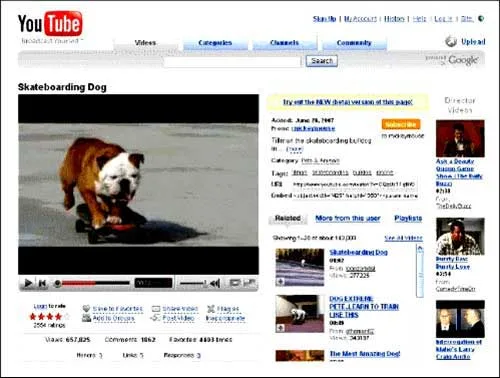Click the play button in the video player
The width and height of the screenshot is (500, 378).
coord(28,283)
